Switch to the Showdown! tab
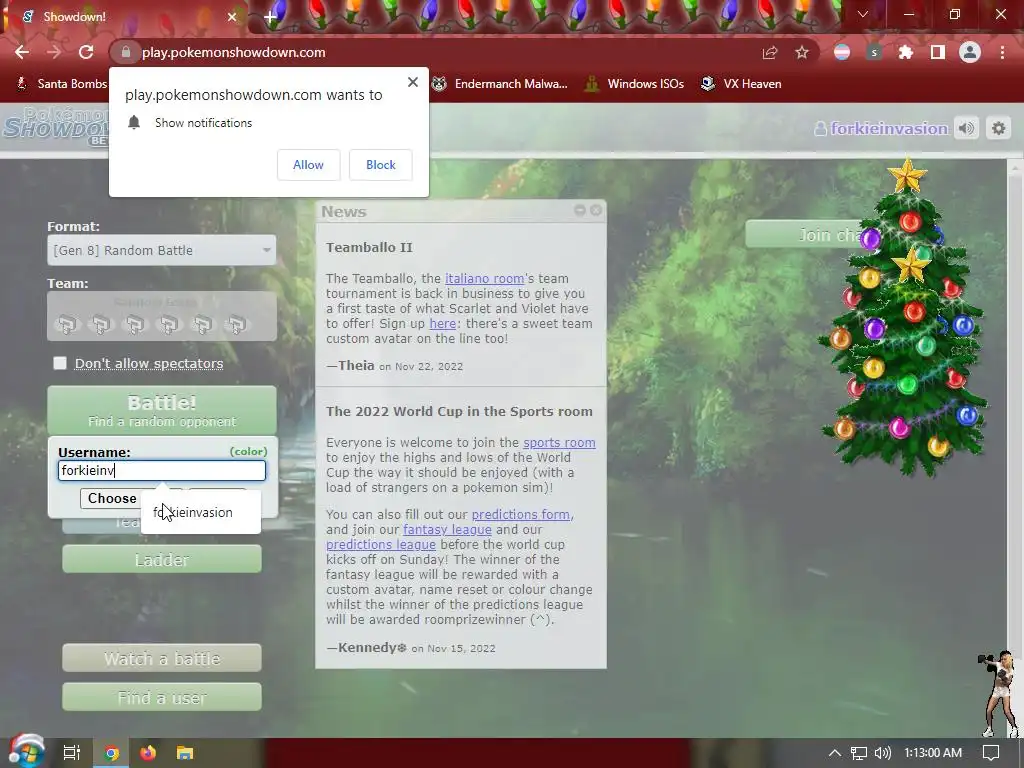The image size is (1024, 768). (124, 17)
